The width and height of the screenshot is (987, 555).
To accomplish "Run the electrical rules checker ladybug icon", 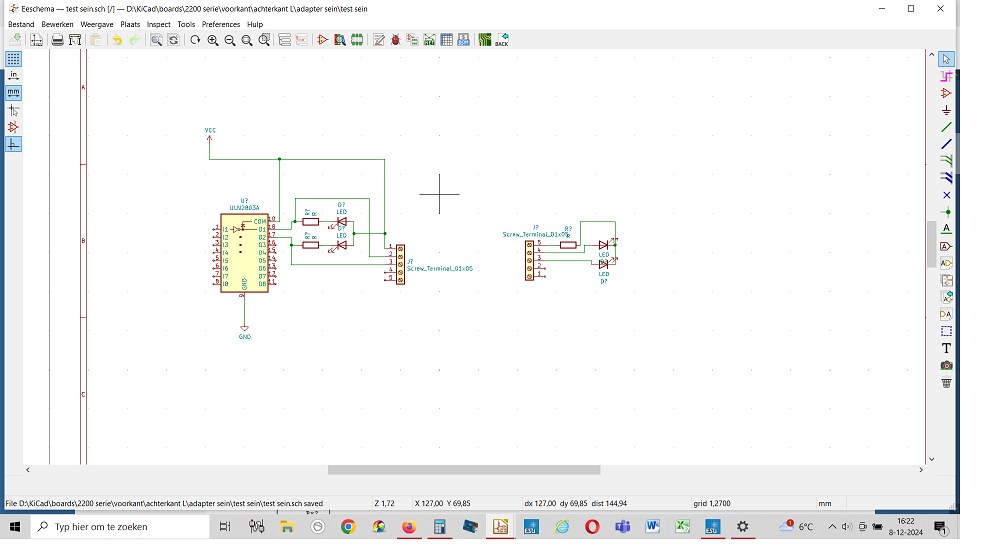I will coord(396,40).
